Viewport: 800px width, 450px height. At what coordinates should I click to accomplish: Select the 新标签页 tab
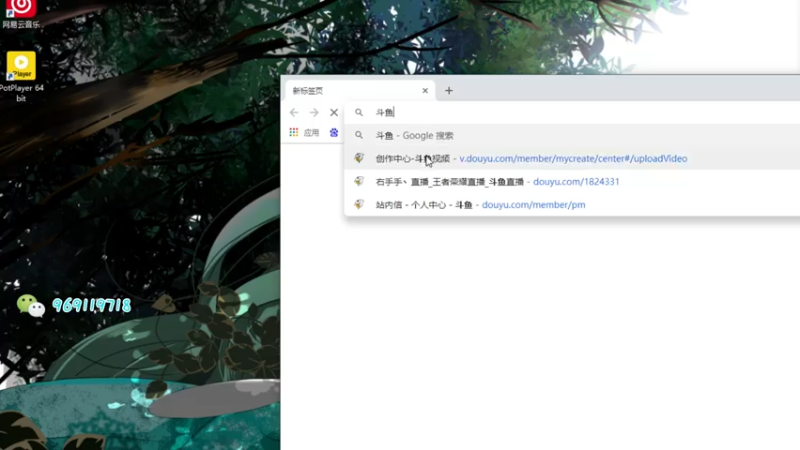point(360,91)
